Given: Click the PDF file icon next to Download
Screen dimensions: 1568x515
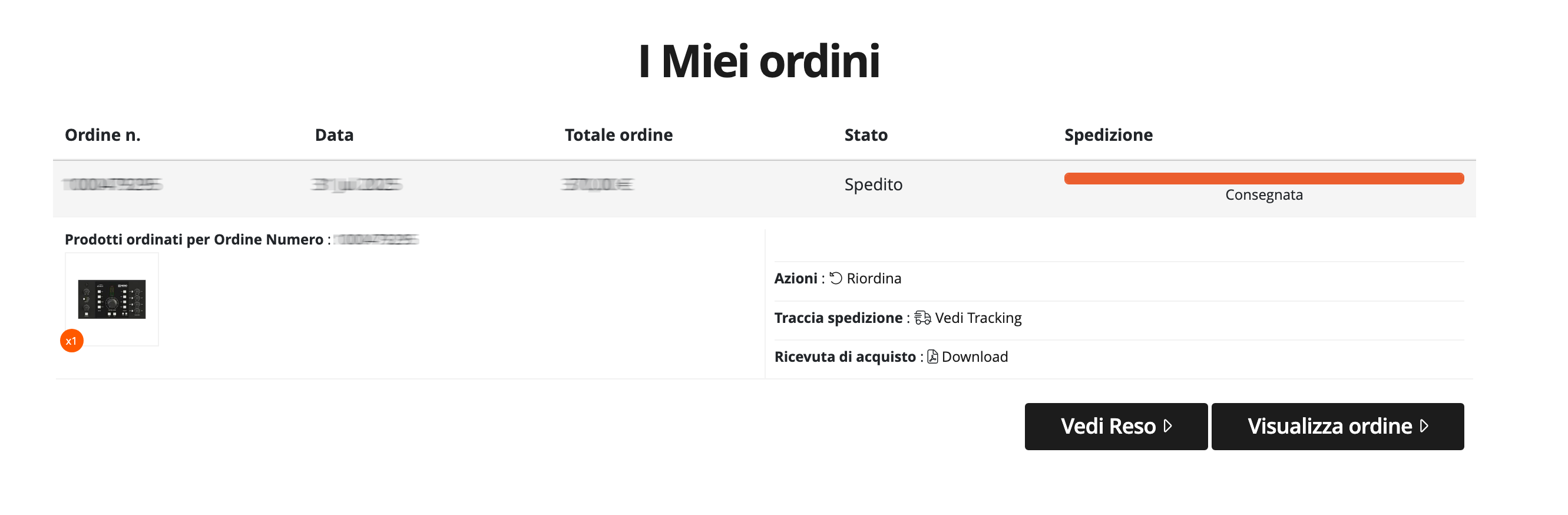Looking at the screenshot, I should pos(932,356).
